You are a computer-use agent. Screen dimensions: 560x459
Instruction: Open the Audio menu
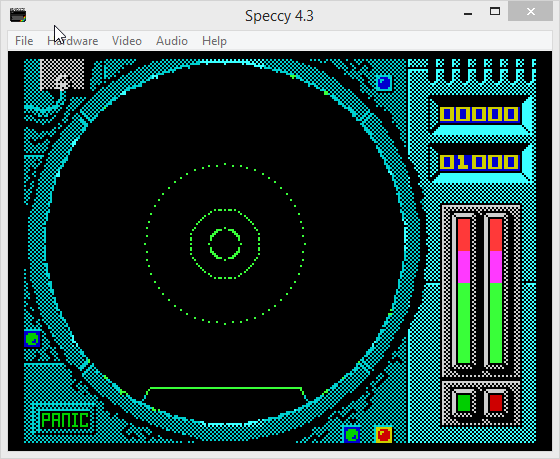tap(172, 41)
